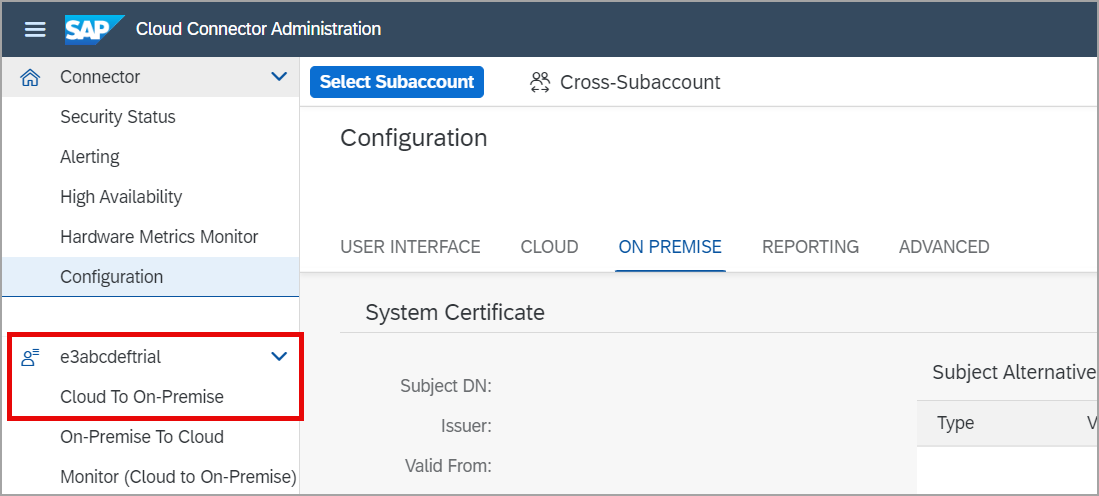Click the Connector sidebar label
The width and height of the screenshot is (1099, 496).
click(100, 77)
